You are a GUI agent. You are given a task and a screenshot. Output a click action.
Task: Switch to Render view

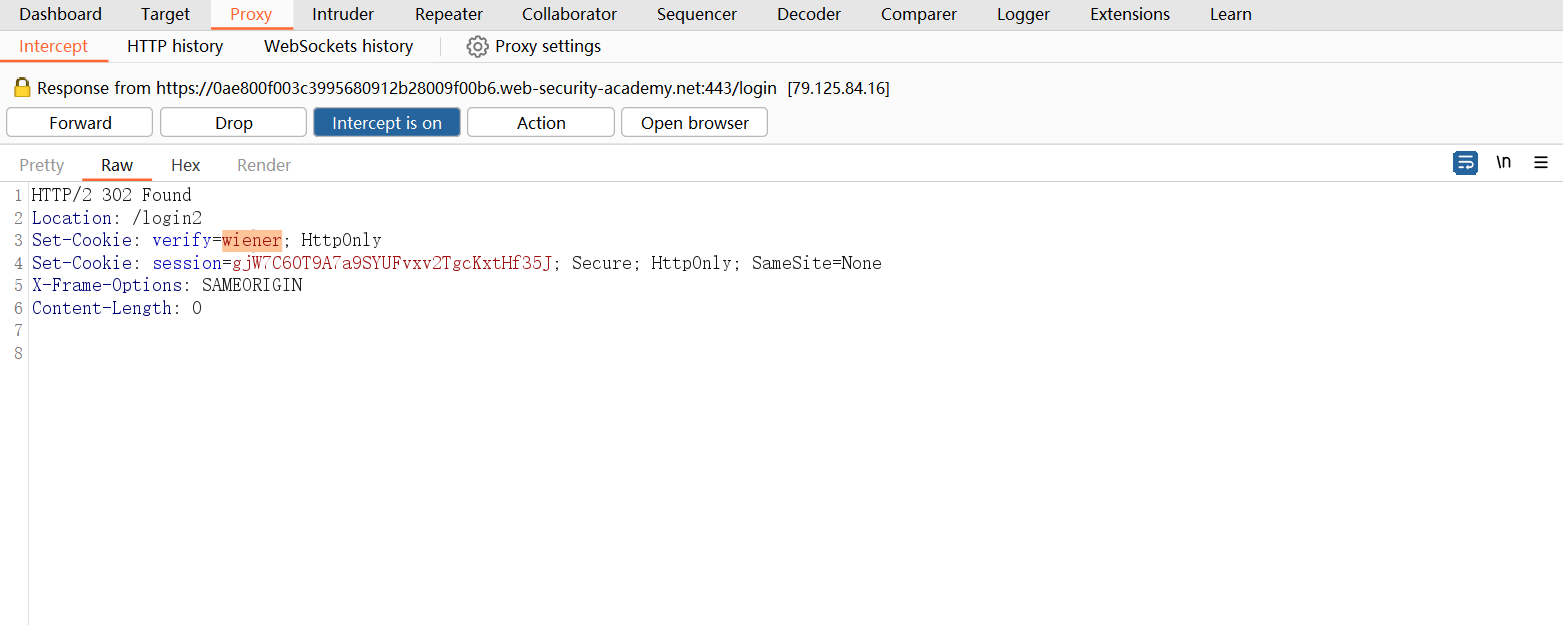point(264,165)
